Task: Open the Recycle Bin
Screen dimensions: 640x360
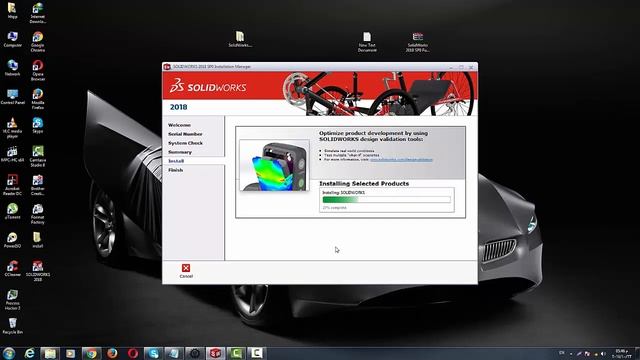Action: pyautogui.click(x=12, y=326)
